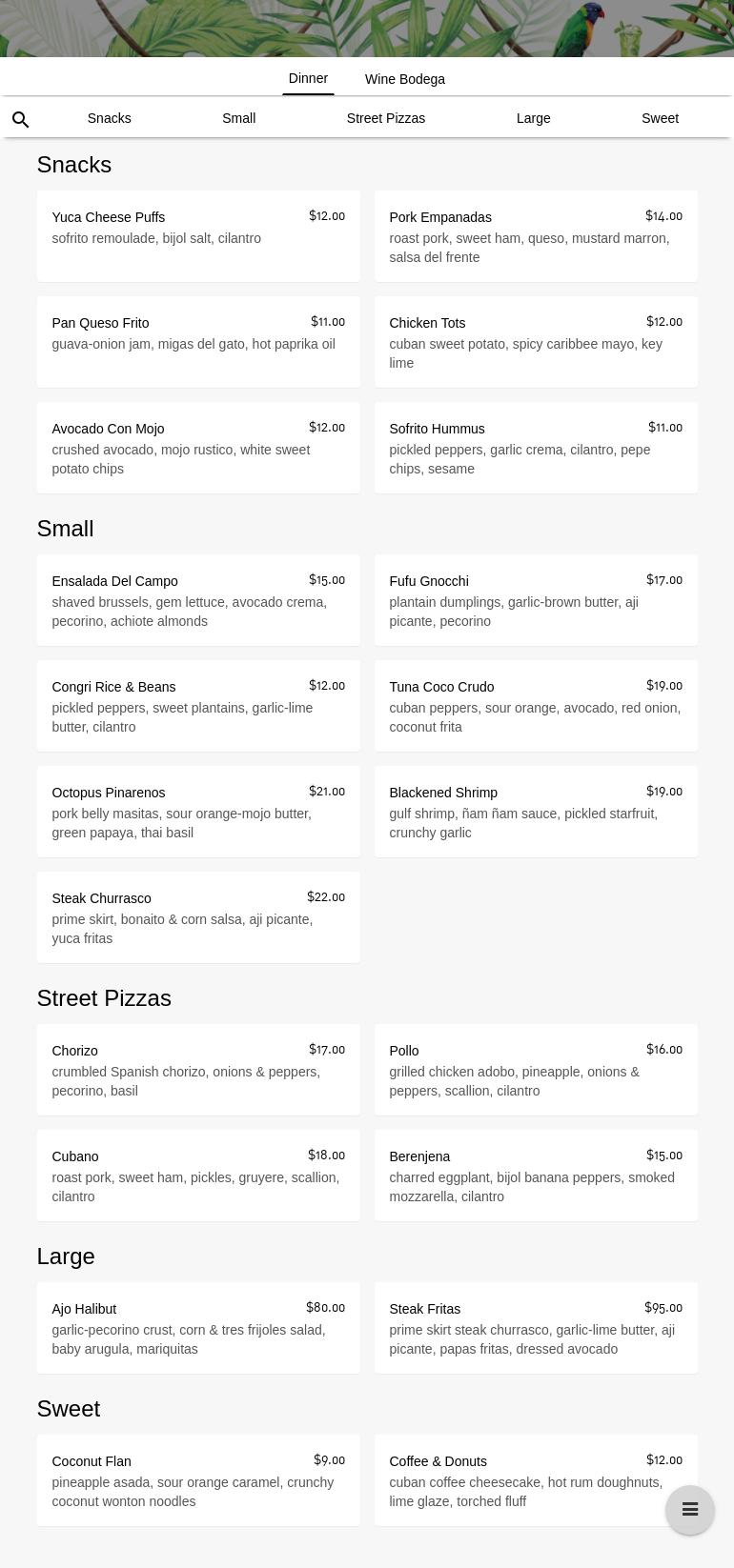Click the search magnifier icon
734x1568 pixels.
pyautogui.click(x=20, y=119)
